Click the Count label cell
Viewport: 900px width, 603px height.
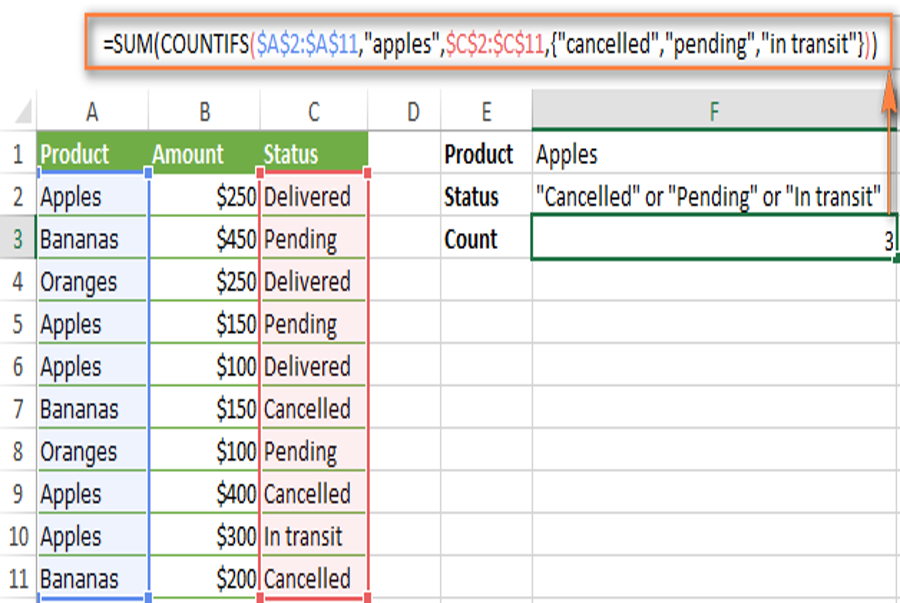click(x=486, y=239)
